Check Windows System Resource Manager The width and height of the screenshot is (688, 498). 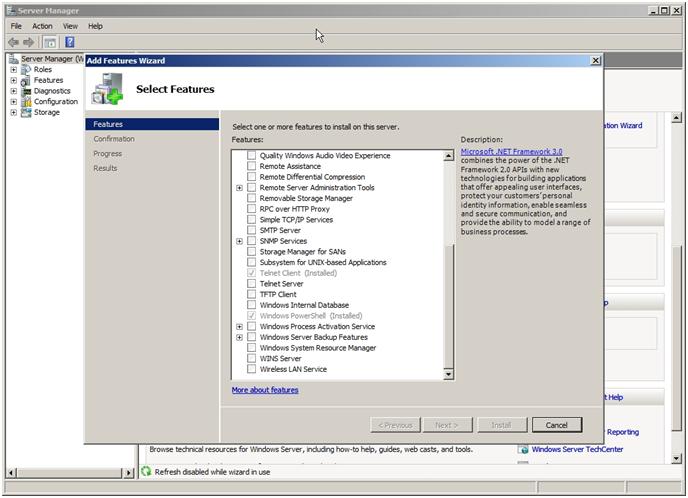251,348
